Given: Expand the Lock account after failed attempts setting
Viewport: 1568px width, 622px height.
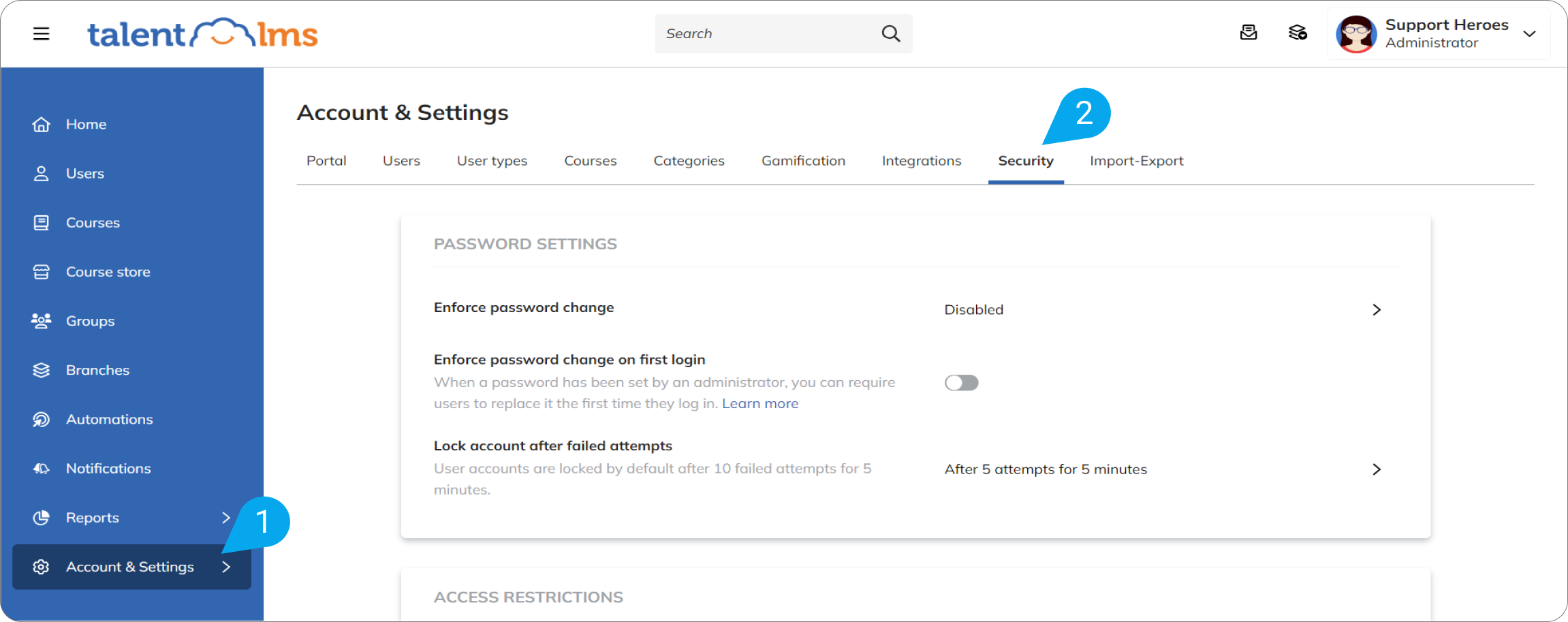Looking at the screenshot, I should click(x=1377, y=469).
